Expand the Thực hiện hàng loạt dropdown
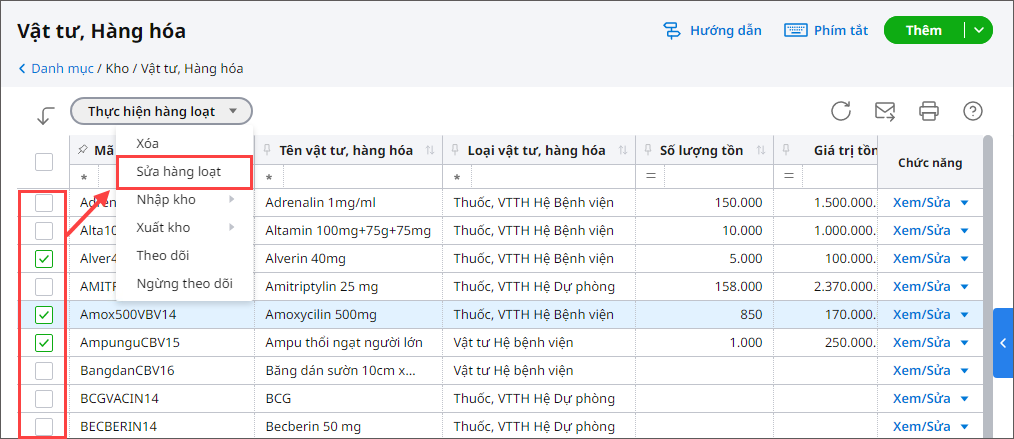Viewport: 1014px width, 439px height. pyautogui.click(x=161, y=111)
